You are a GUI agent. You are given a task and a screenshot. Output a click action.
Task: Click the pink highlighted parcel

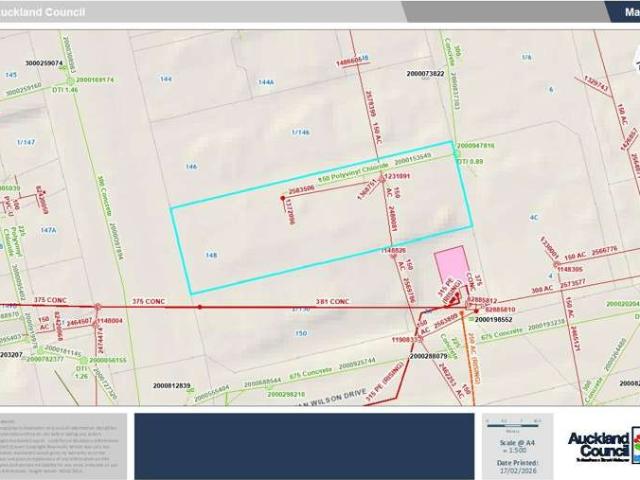(452, 267)
